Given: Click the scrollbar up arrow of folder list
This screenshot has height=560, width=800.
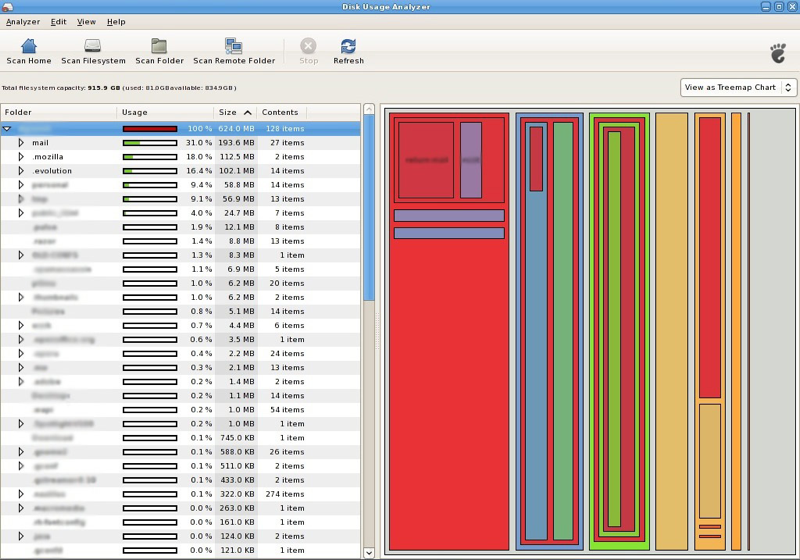Looking at the screenshot, I should pyautogui.click(x=369, y=109).
